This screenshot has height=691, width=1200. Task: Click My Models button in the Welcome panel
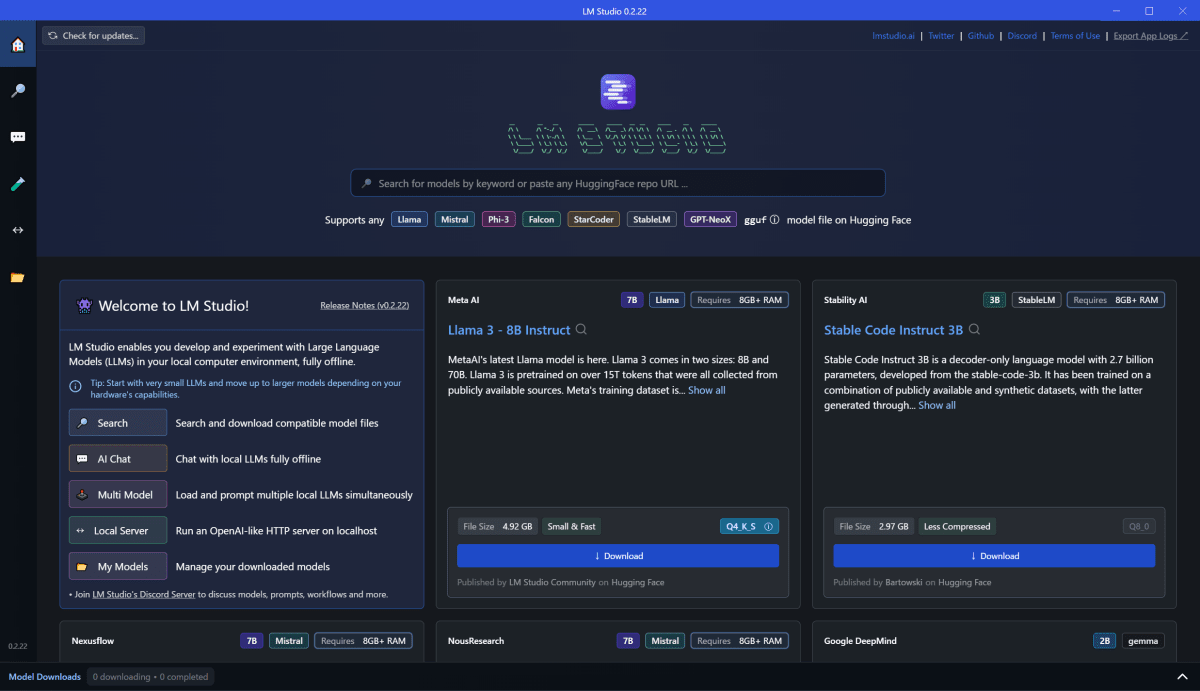coord(118,567)
